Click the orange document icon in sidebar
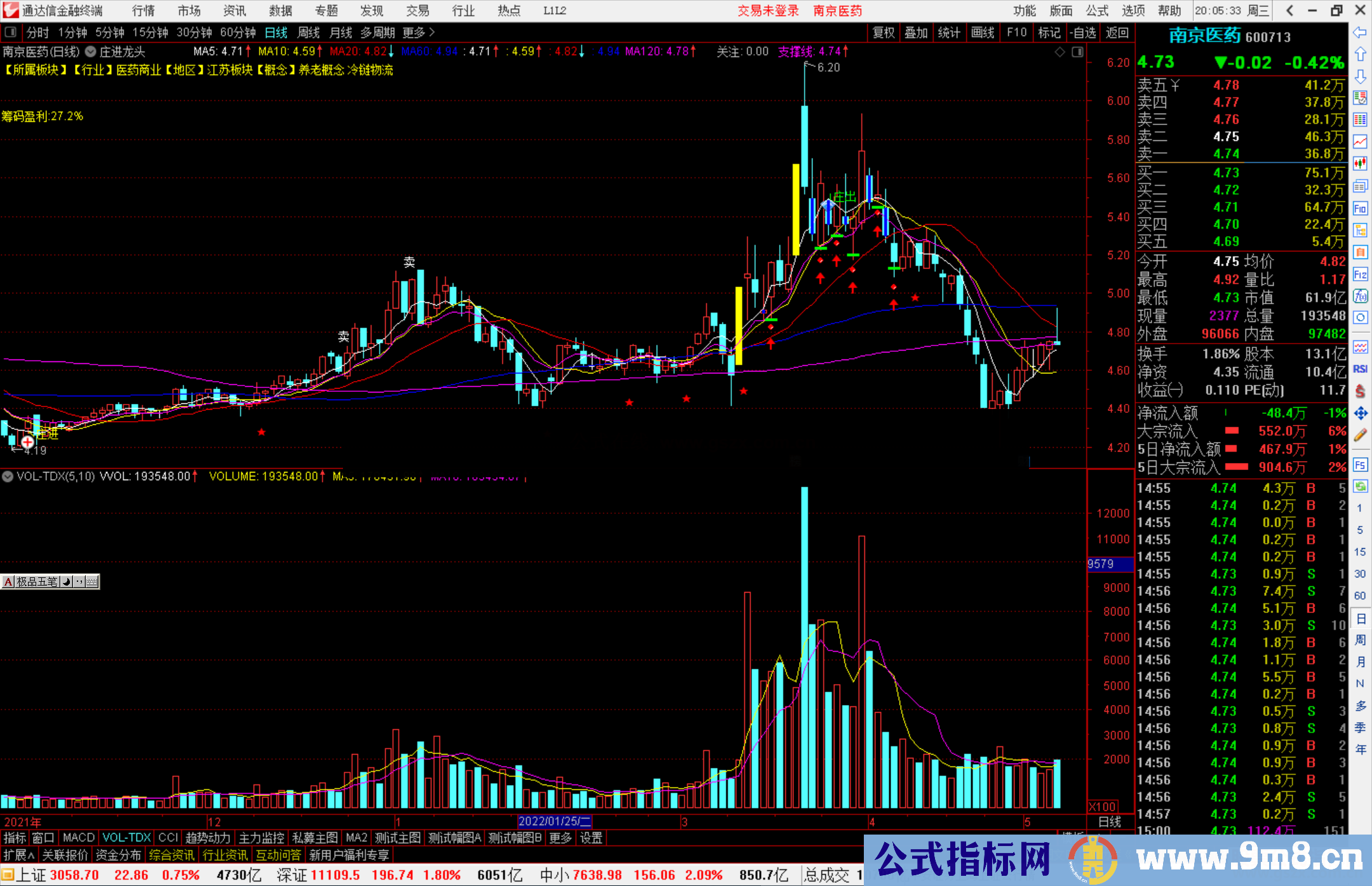 click(x=1360, y=252)
